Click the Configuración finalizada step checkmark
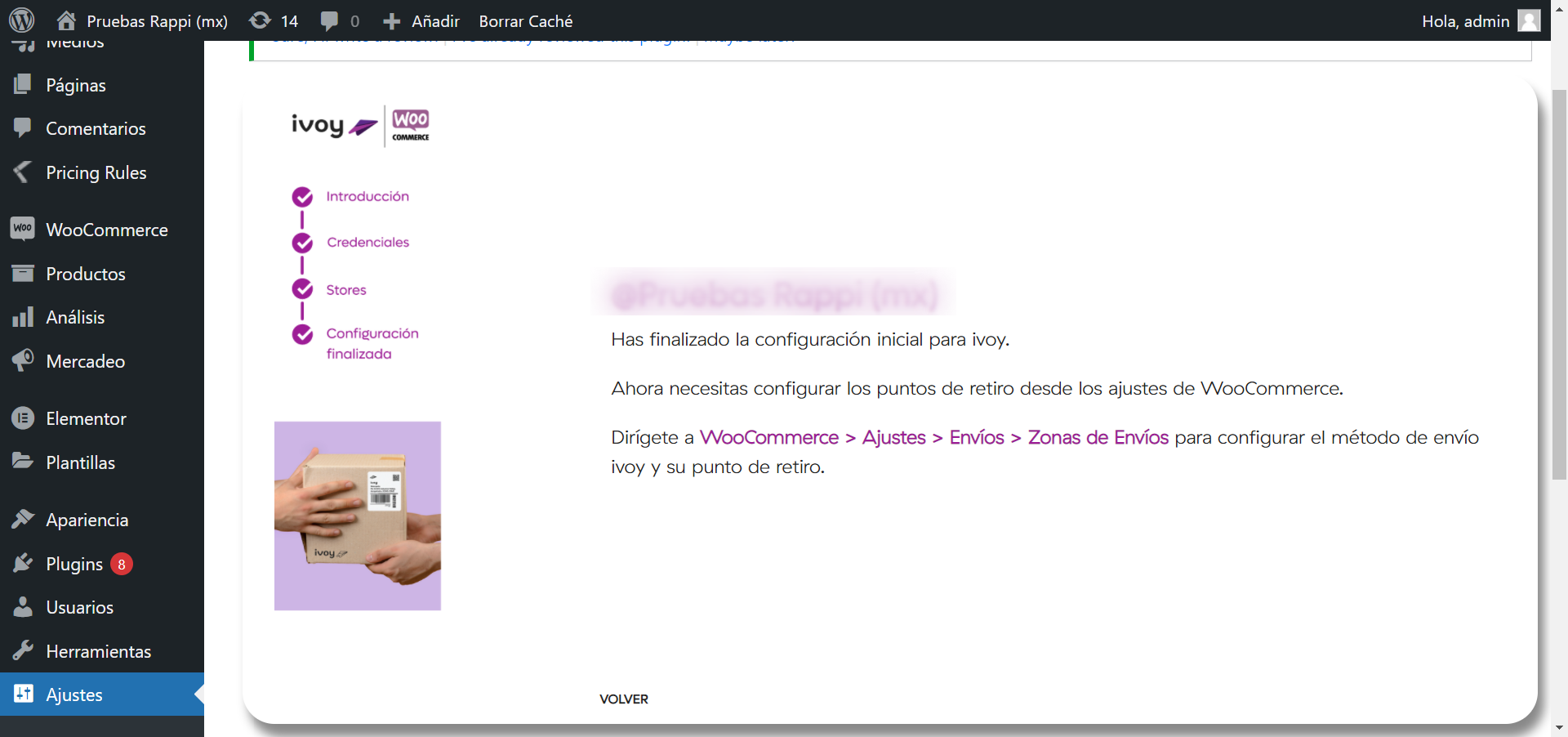The height and width of the screenshot is (737, 1568). [x=302, y=334]
